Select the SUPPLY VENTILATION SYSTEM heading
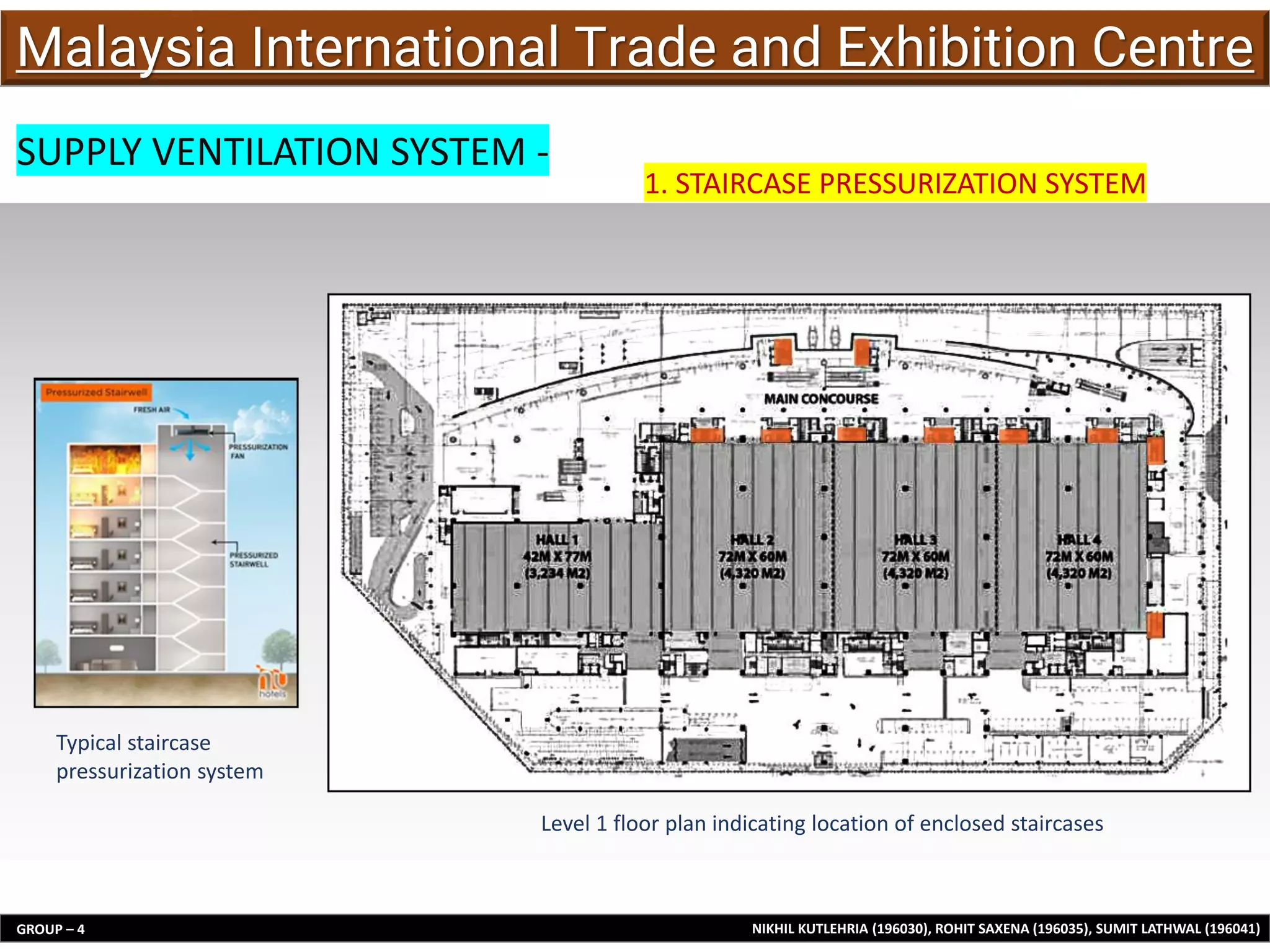The image size is (1270, 952). click(282, 151)
